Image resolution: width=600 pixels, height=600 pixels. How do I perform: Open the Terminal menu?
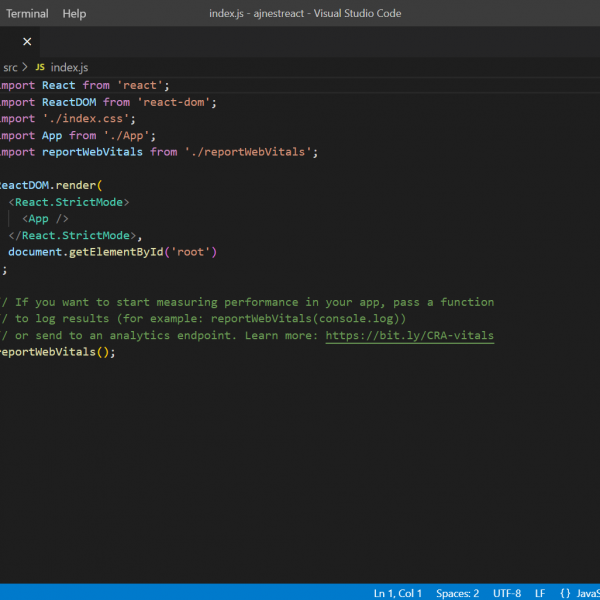[x=27, y=14]
